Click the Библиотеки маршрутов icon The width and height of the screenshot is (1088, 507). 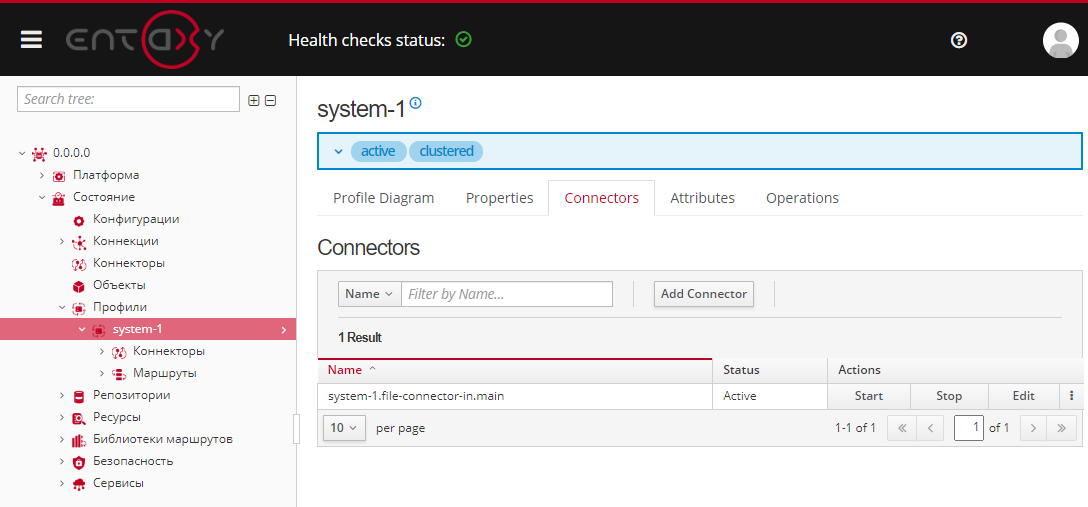tap(79, 440)
